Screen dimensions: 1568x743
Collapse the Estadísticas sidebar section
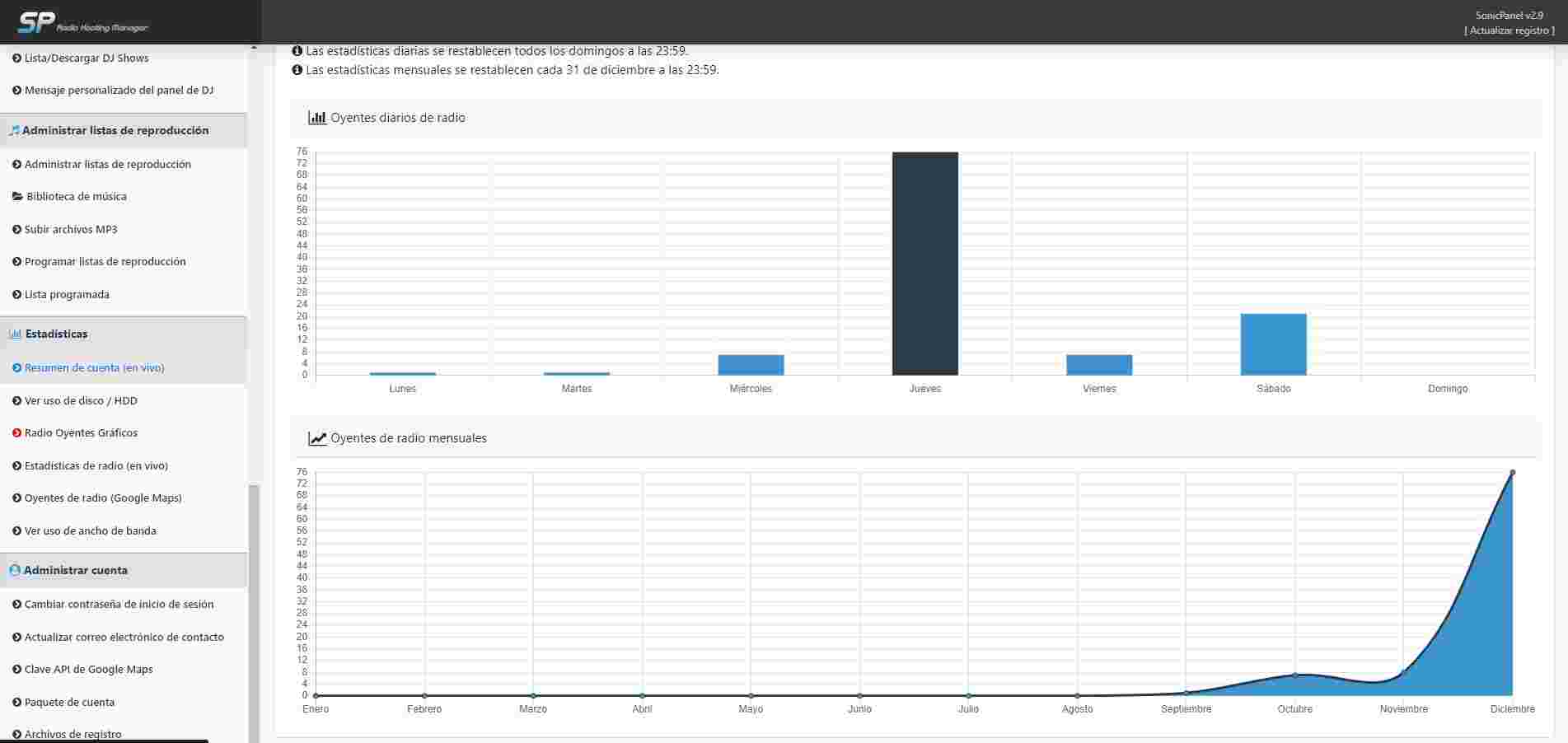56,334
